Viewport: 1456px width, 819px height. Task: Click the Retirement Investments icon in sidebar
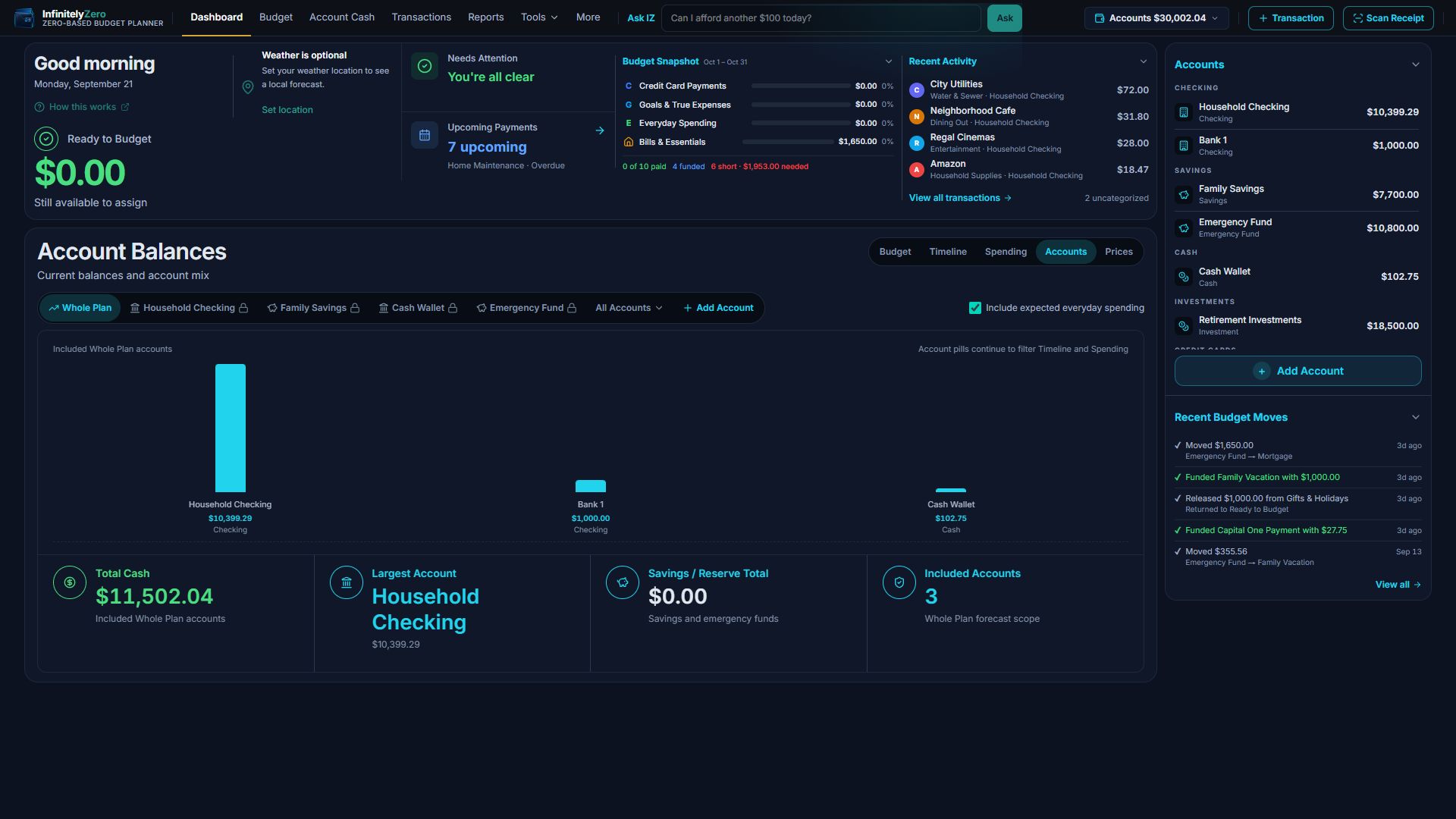click(x=1184, y=326)
